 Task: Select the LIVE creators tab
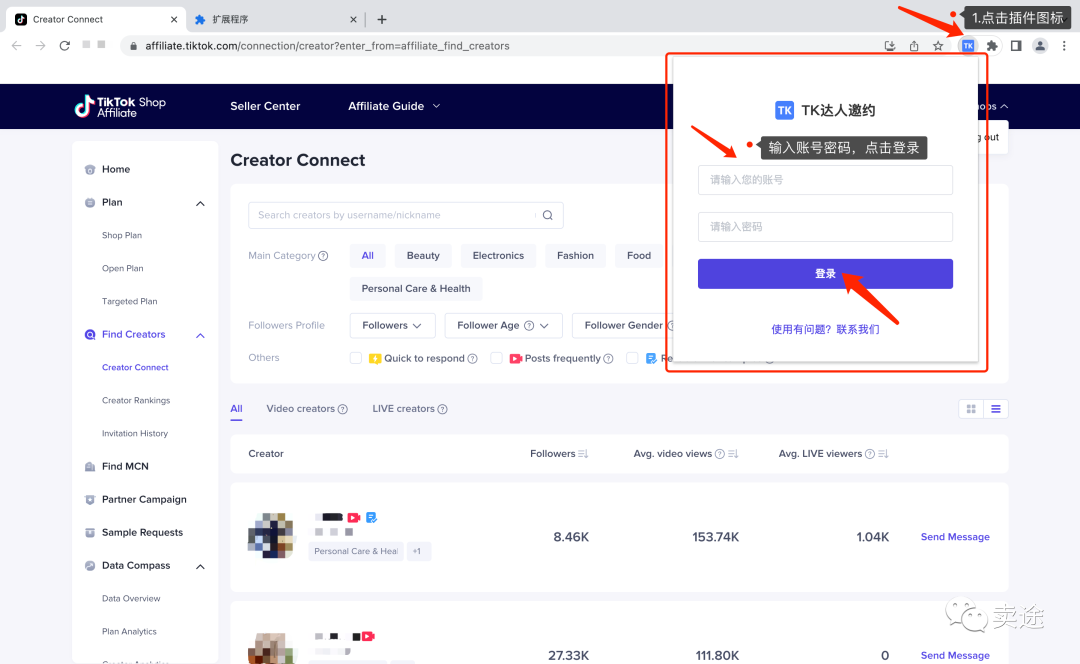coord(404,409)
